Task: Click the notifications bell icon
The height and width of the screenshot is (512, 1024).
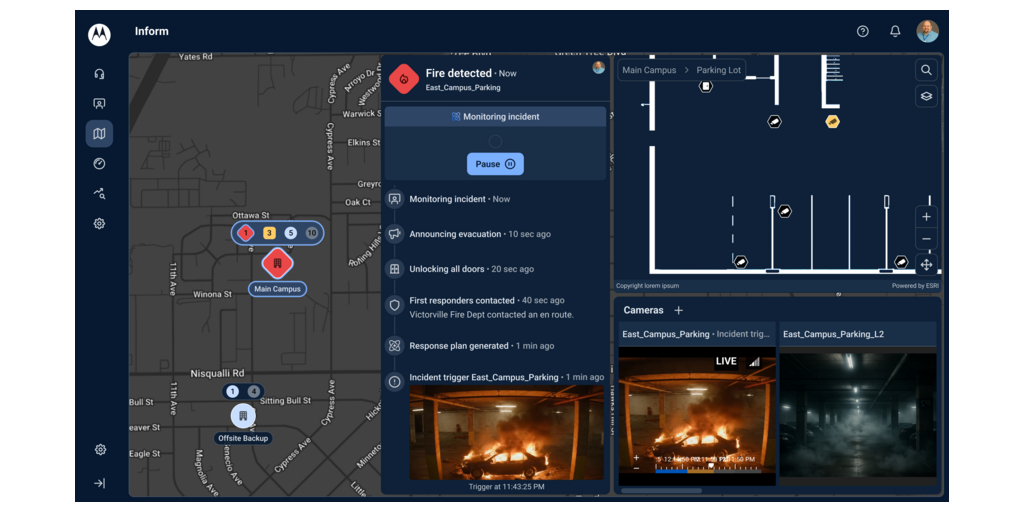Action: coord(895,31)
